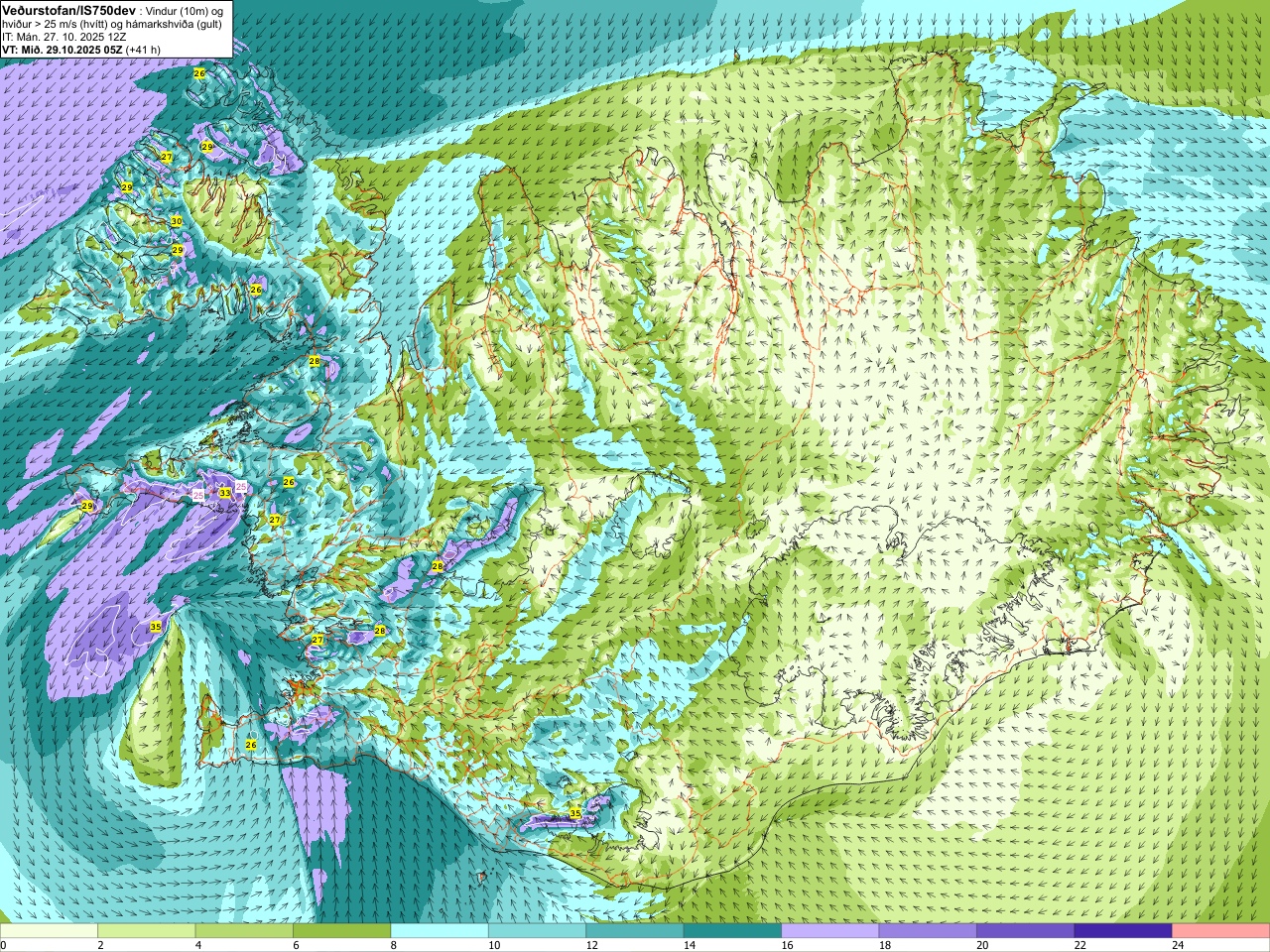The height and width of the screenshot is (952, 1270).
Task: Select the 4–6 m/s green legend swatch
Action: (x=244, y=931)
